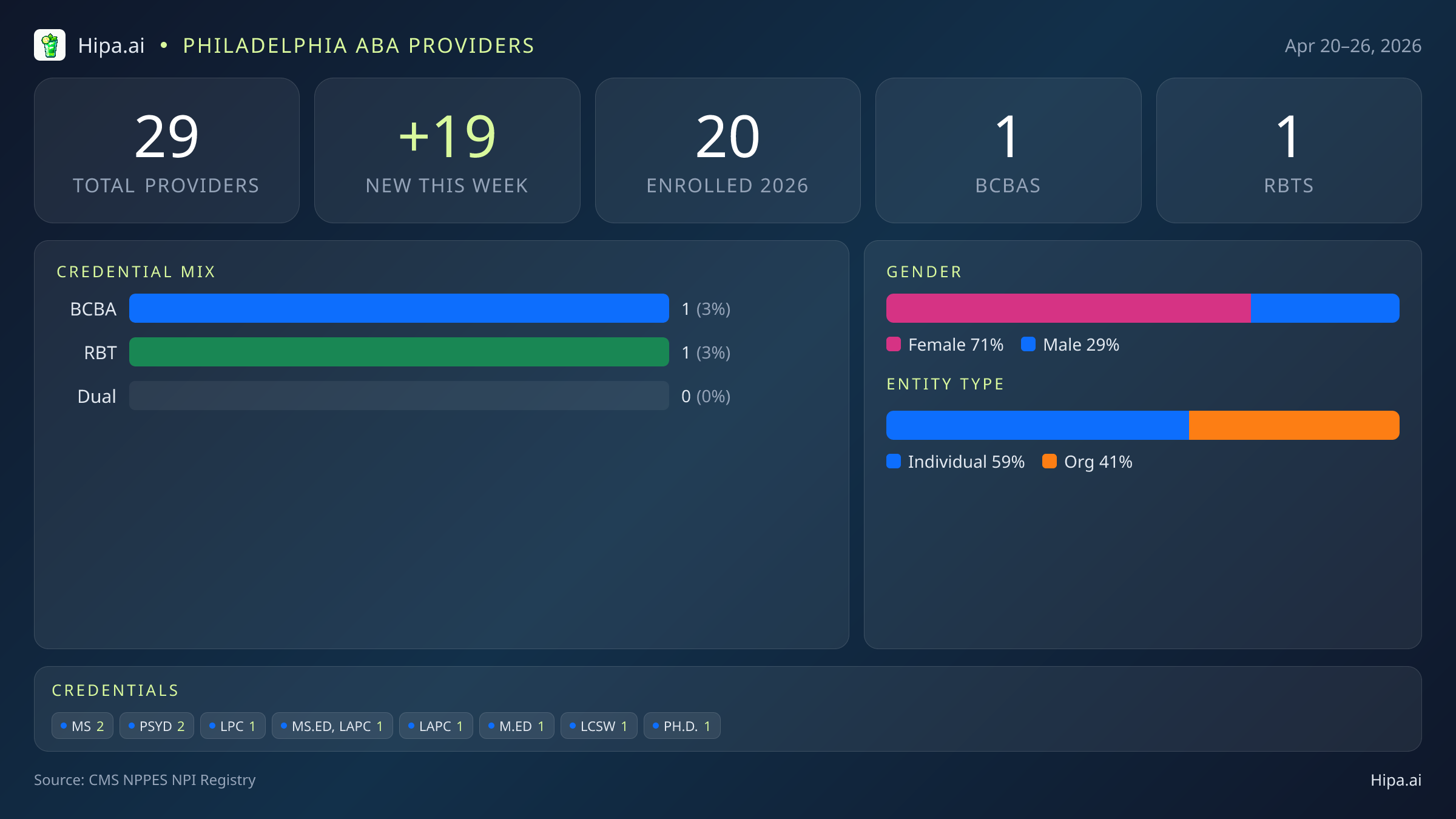Click the Hipa.ai footer link
This screenshot has width=1456, height=819.
point(1395,780)
